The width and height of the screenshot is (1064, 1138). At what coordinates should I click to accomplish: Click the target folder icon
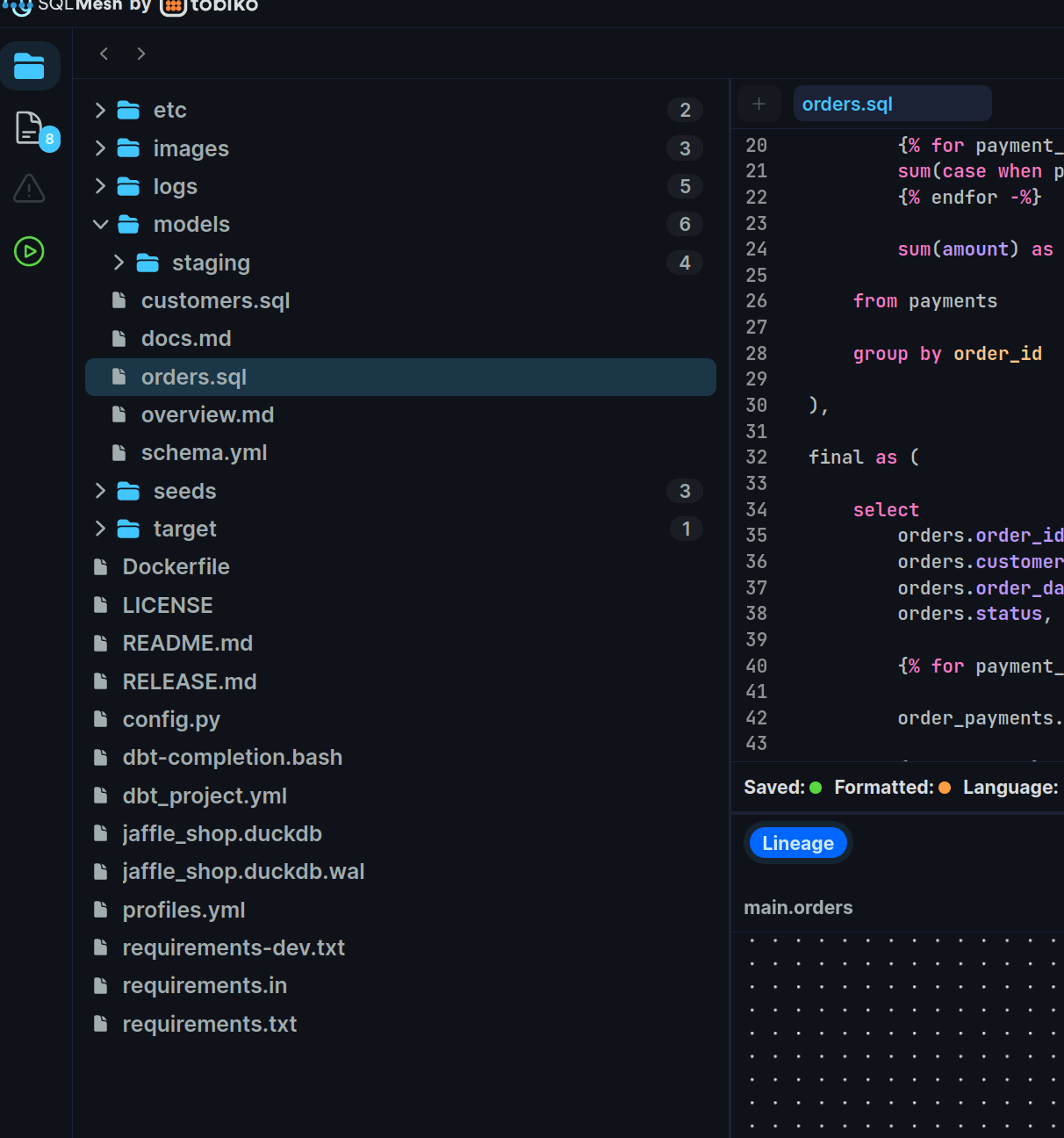pyautogui.click(x=128, y=529)
